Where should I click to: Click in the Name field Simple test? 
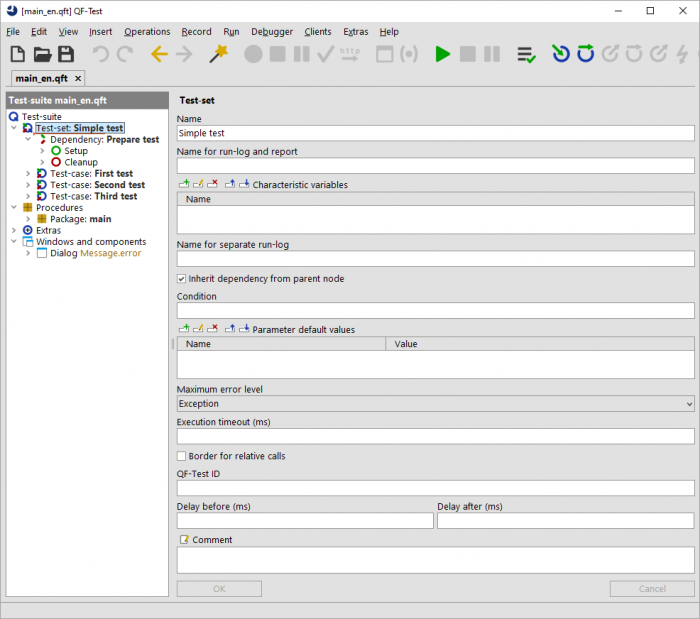click(x=435, y=133)
